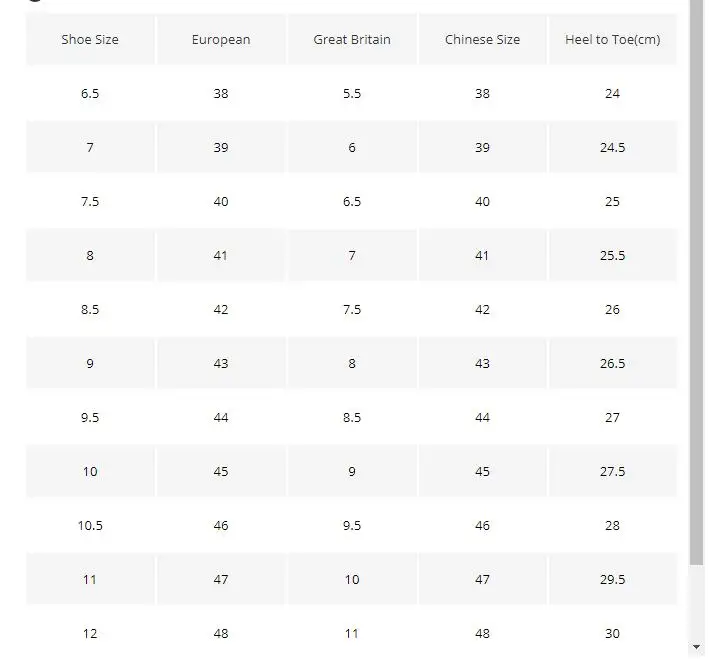
Task: Click the Great Britain 6.5 cell
Action: coord(352,202)
